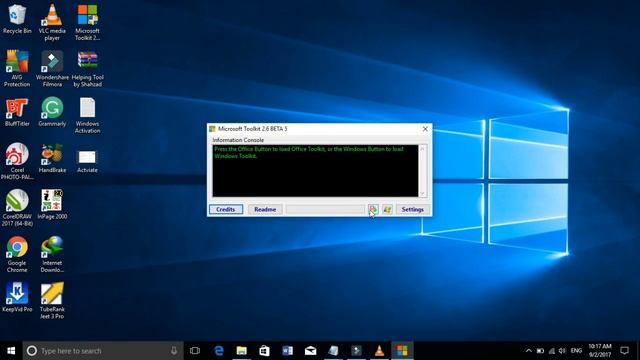Open the clock showing 10:17 AM

point(600,351)
